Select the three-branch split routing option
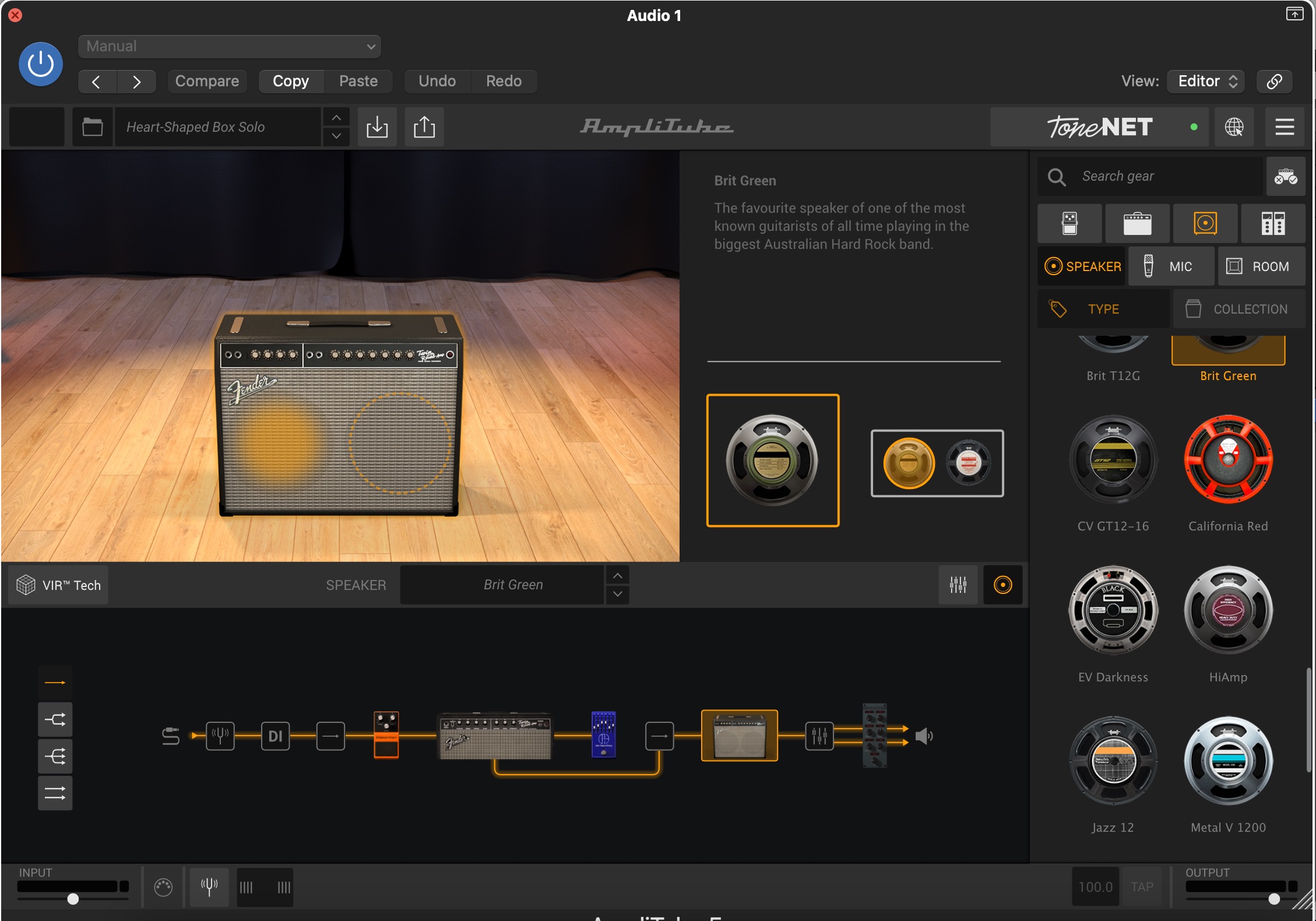The width and height of the screenshot is (1316, 921). point(55,757)
